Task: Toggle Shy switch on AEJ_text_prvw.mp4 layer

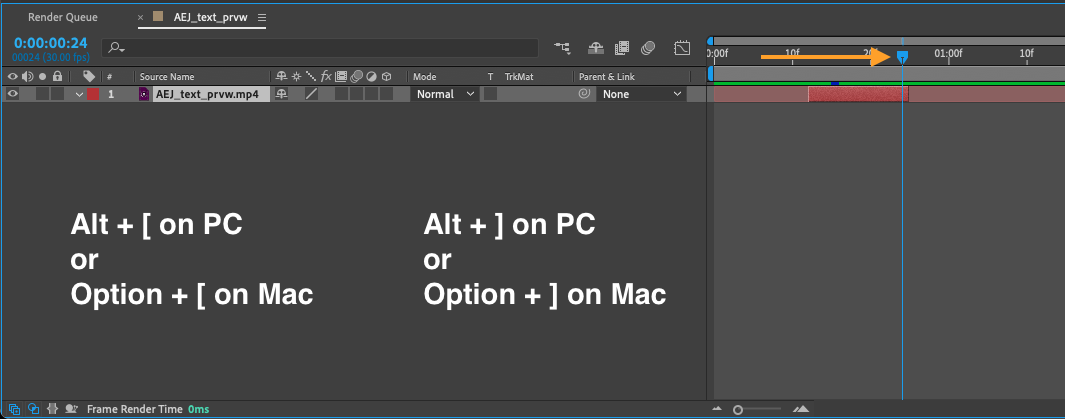Action: [x=281, y=94]
